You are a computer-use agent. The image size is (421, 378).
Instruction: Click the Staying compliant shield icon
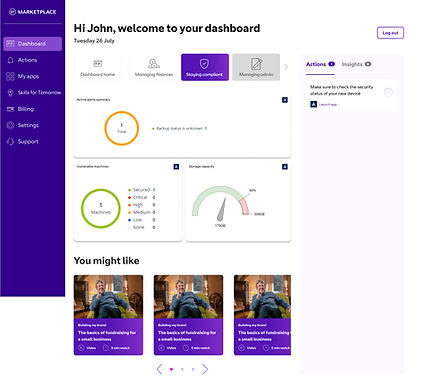tap(204, 63)
